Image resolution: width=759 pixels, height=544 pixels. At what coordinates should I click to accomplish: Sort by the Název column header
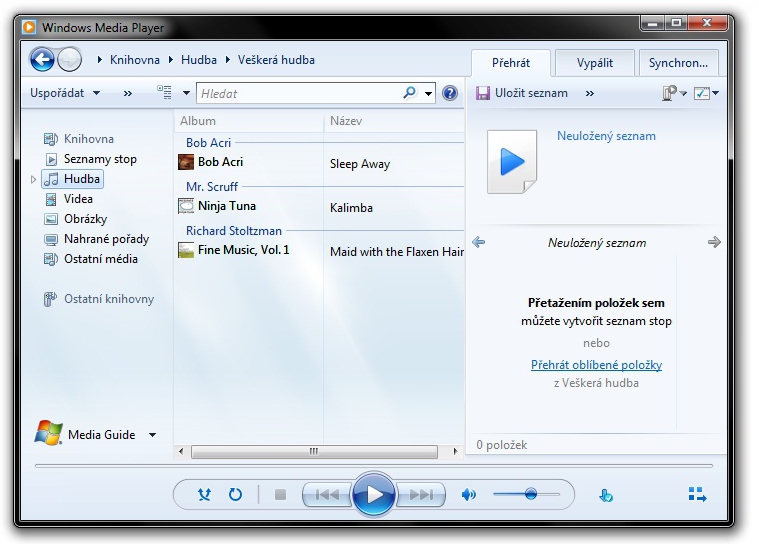[394, 121]
